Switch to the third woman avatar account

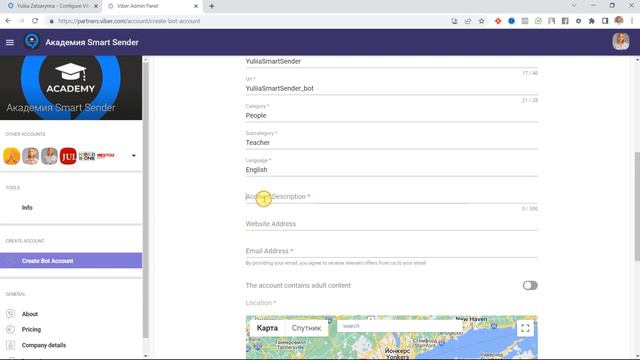click(49, 156)
